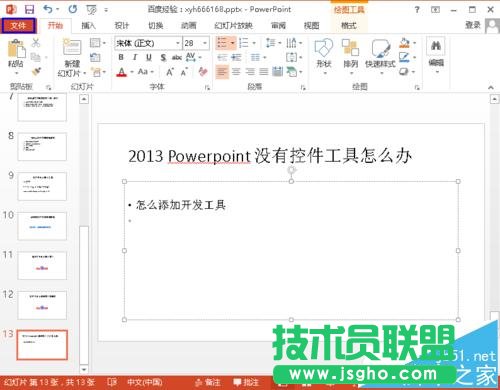Start slideshow from quick access toolbar icon
The width and height of the screenshot is (500, 390).
[x=91, y=10]
